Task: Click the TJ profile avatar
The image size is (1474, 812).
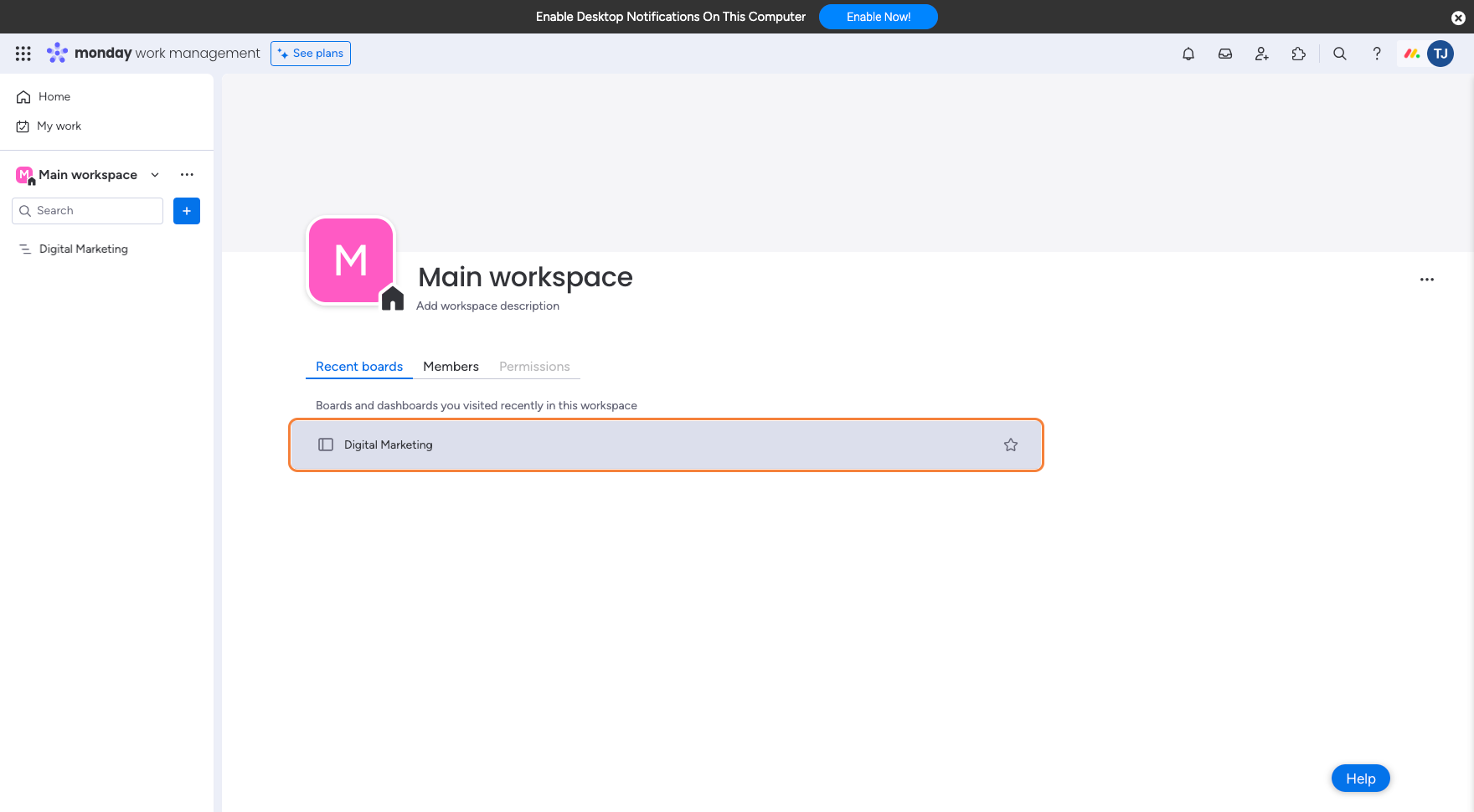Action: point(1440,54)
